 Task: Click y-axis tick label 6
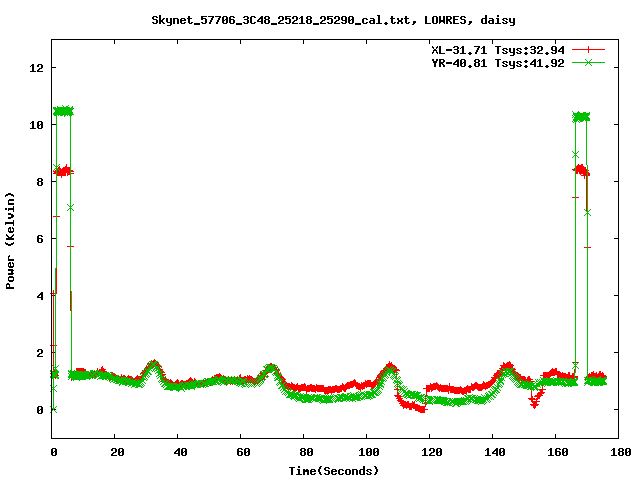(40, 239)
